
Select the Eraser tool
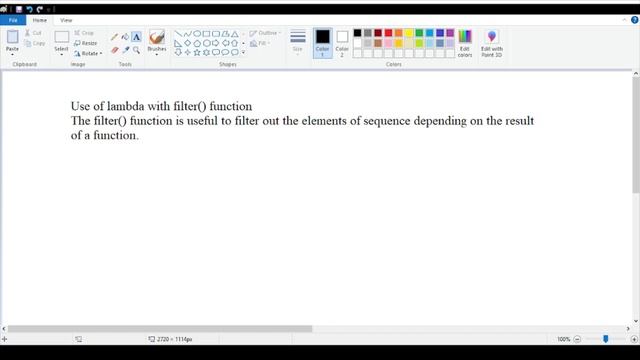pyautogui.click(x=114, y=50)
